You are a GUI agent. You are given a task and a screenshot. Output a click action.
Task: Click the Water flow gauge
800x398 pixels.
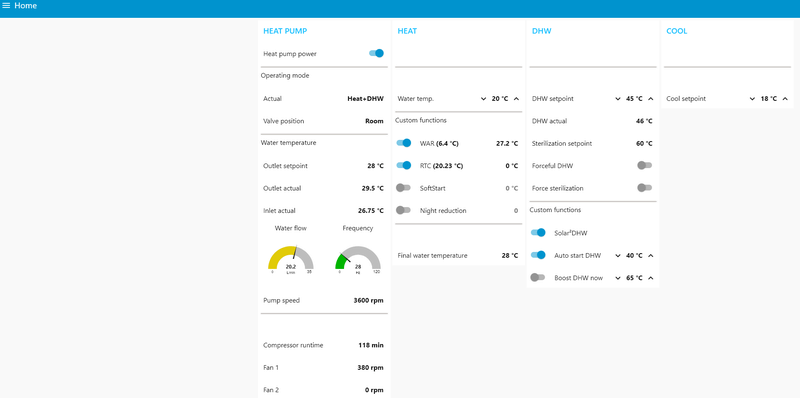pos(291,259)
